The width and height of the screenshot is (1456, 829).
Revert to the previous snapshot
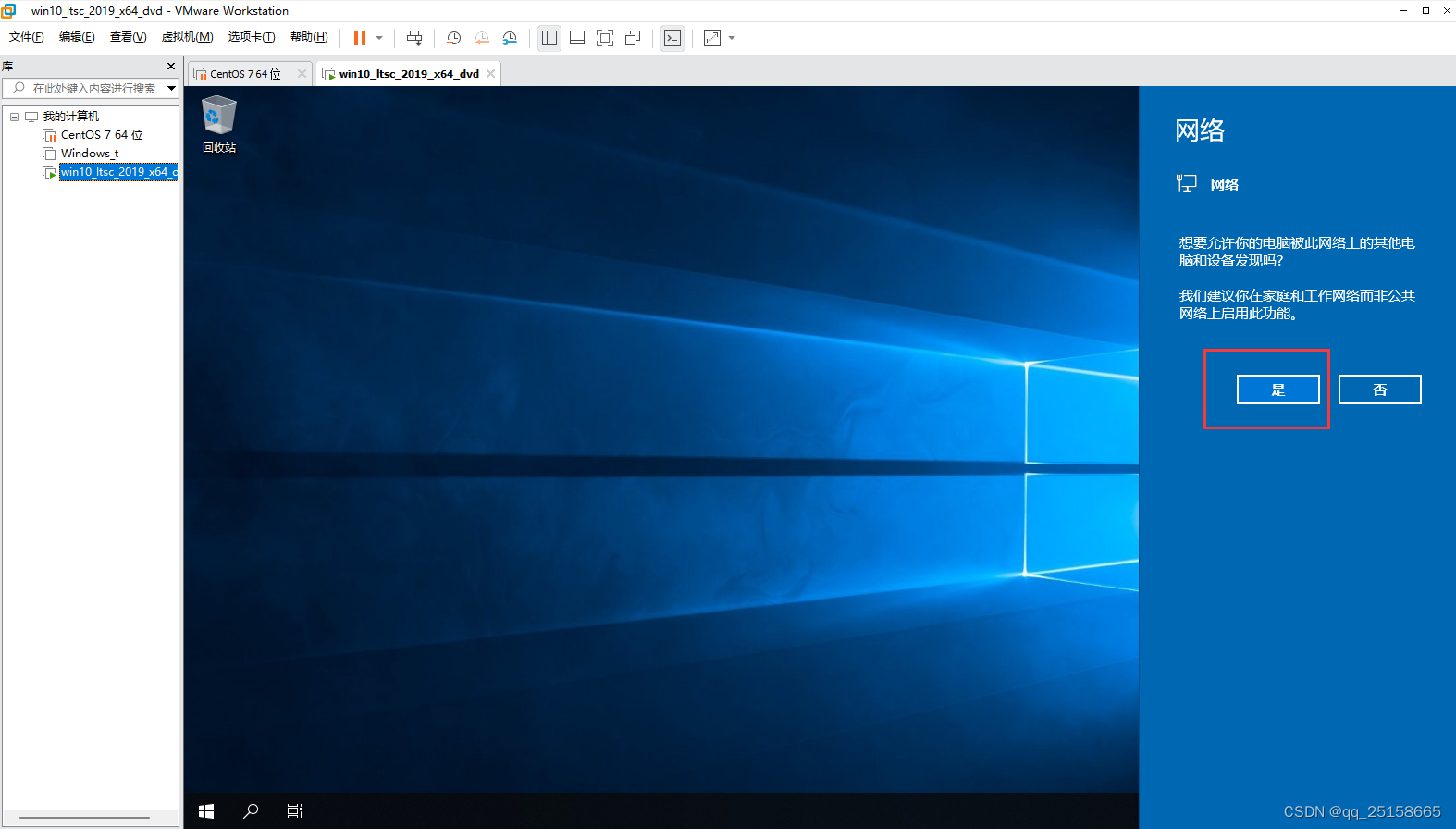pyautogui.click(x=482, y=38)
